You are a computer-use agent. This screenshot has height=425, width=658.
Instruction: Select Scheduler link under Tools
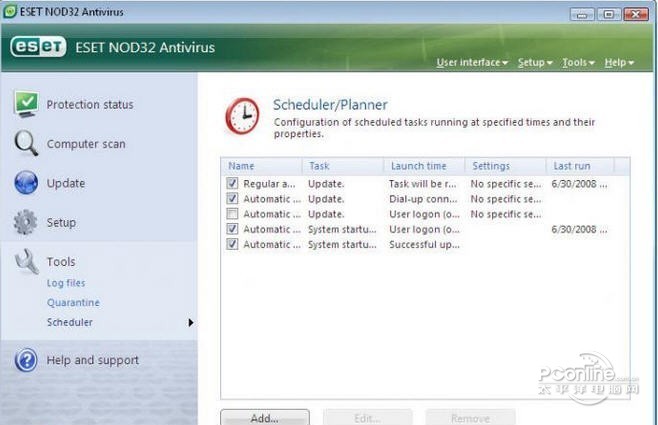(70, 322)
